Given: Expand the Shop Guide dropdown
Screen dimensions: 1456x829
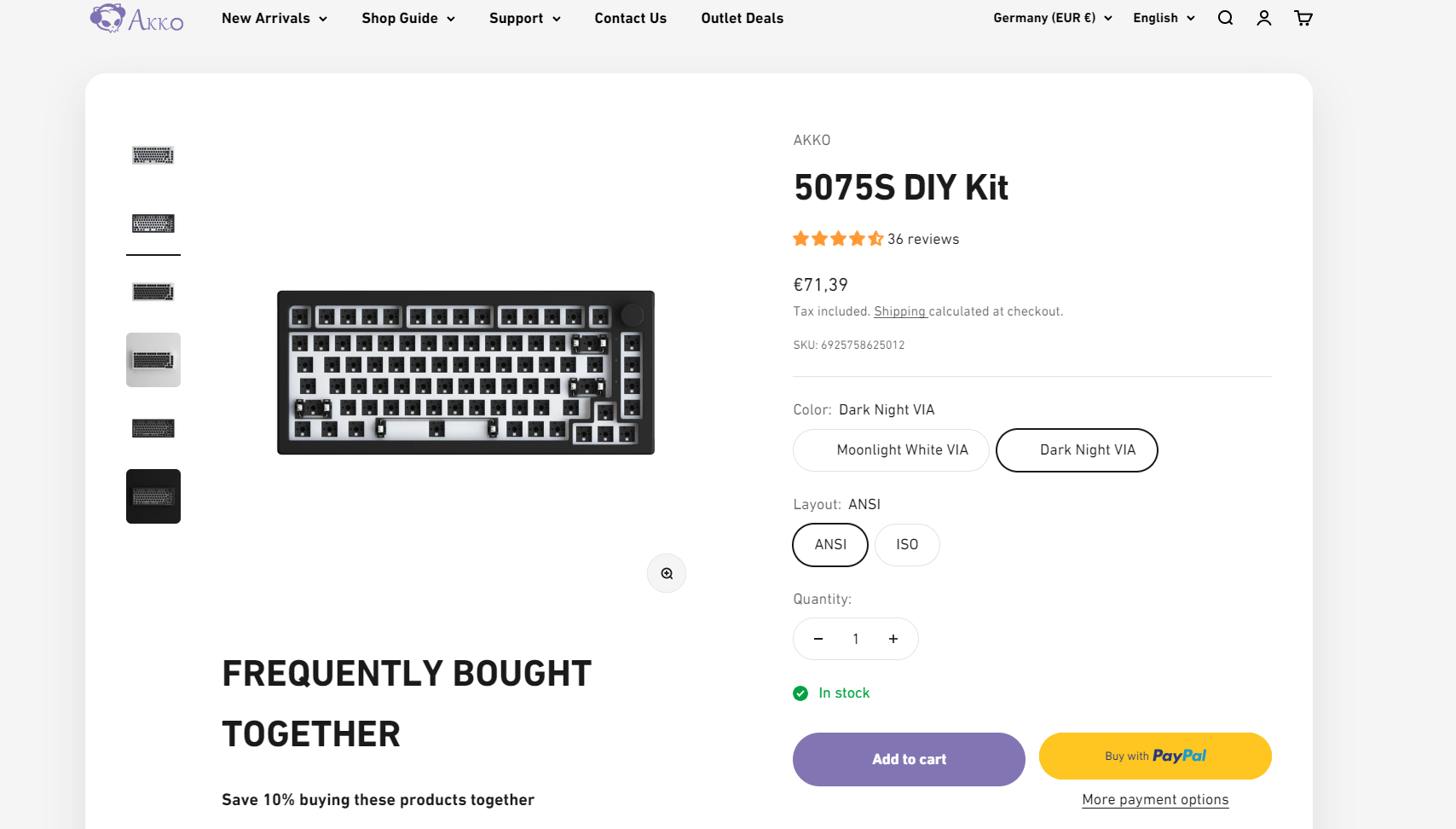Looking at the screenshot, I should pos(407,18).
